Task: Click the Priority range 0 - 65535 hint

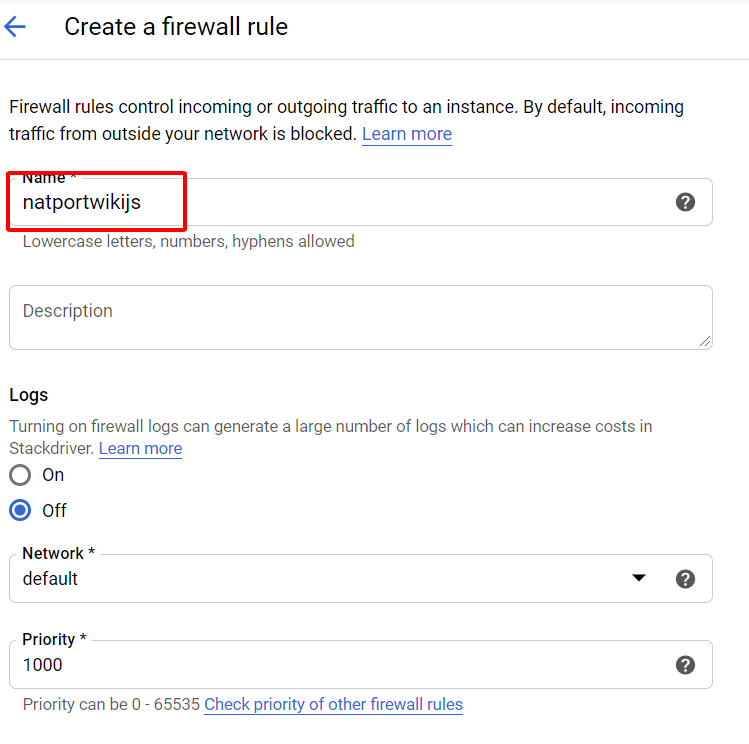Action: click(110, 704)
